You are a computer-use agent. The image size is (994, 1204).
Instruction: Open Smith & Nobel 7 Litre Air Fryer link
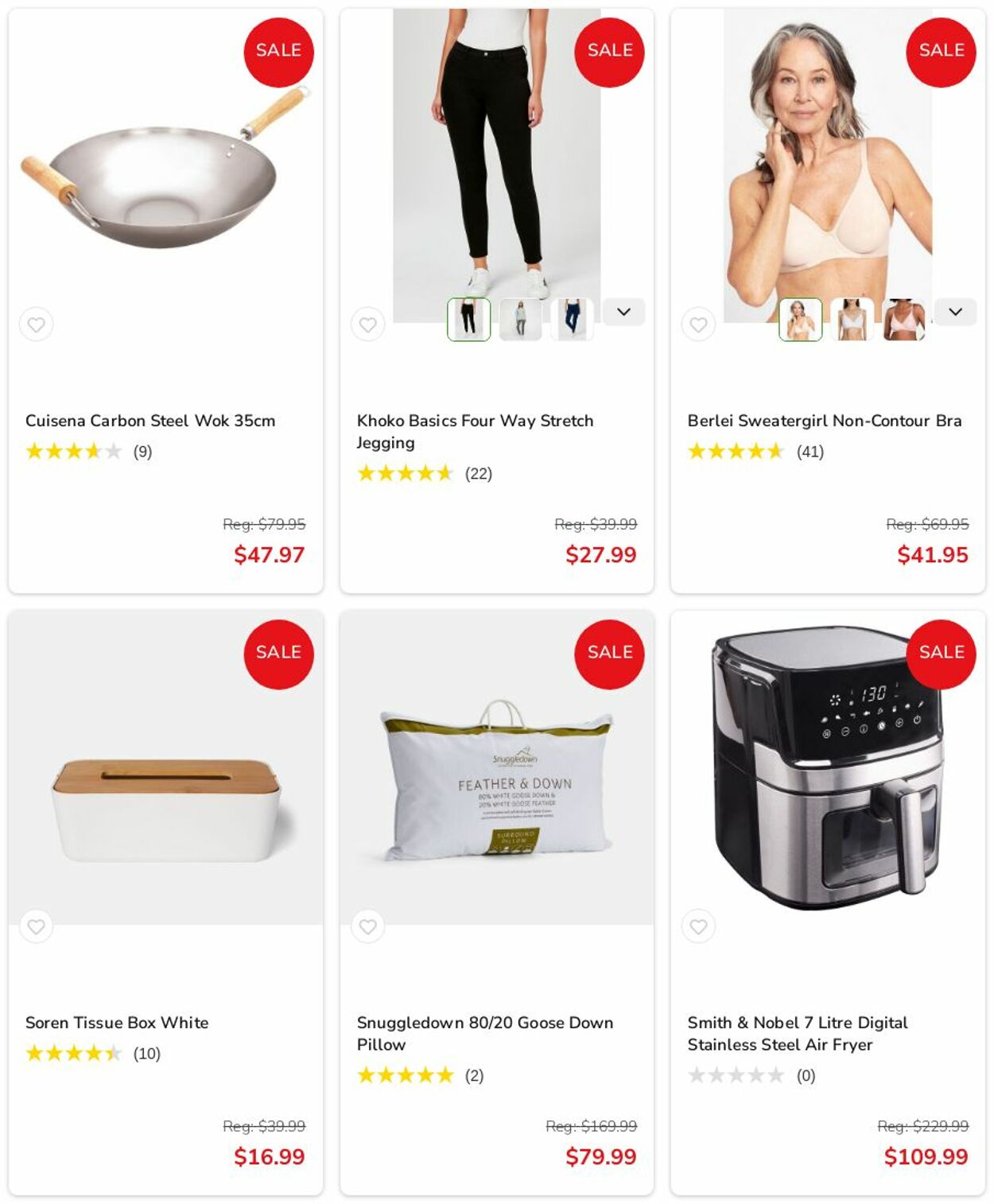pos(798,1033)
